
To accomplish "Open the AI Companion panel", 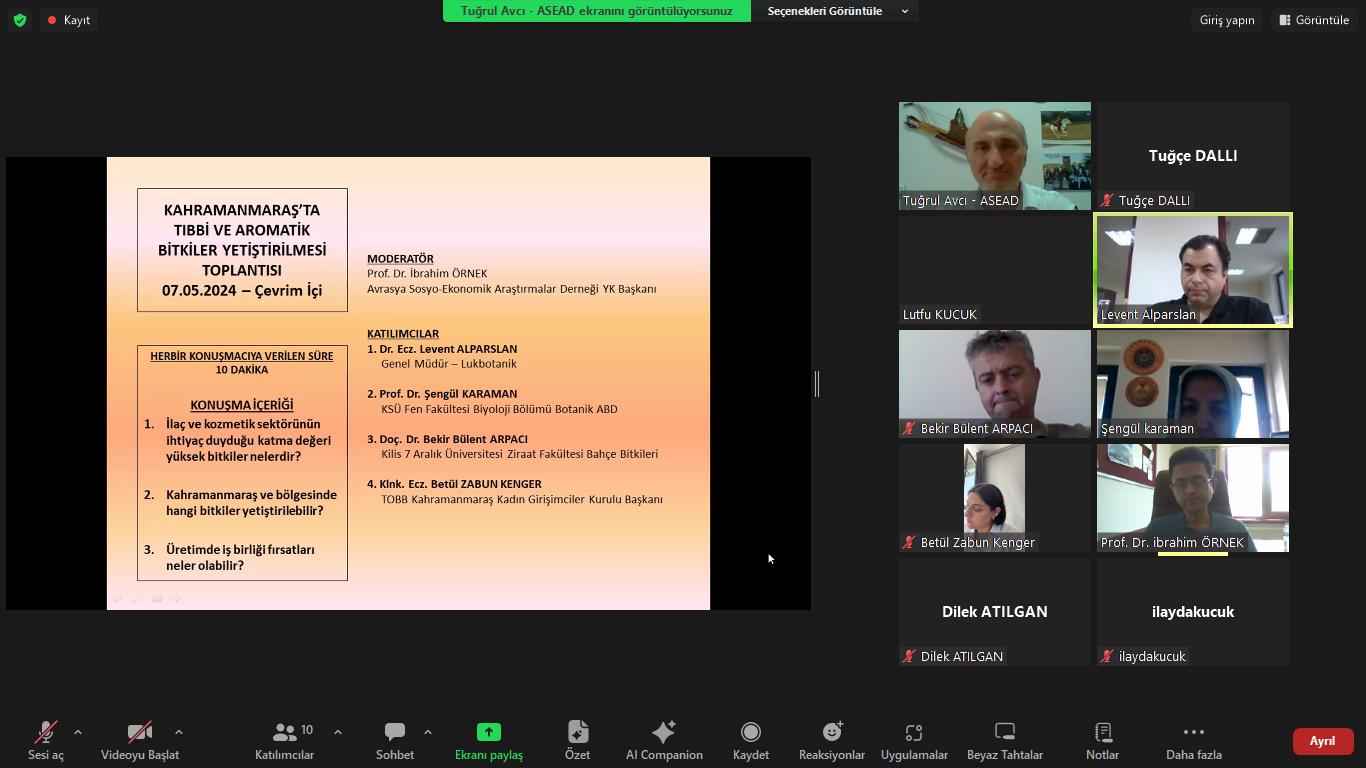I will click(664, 740).
